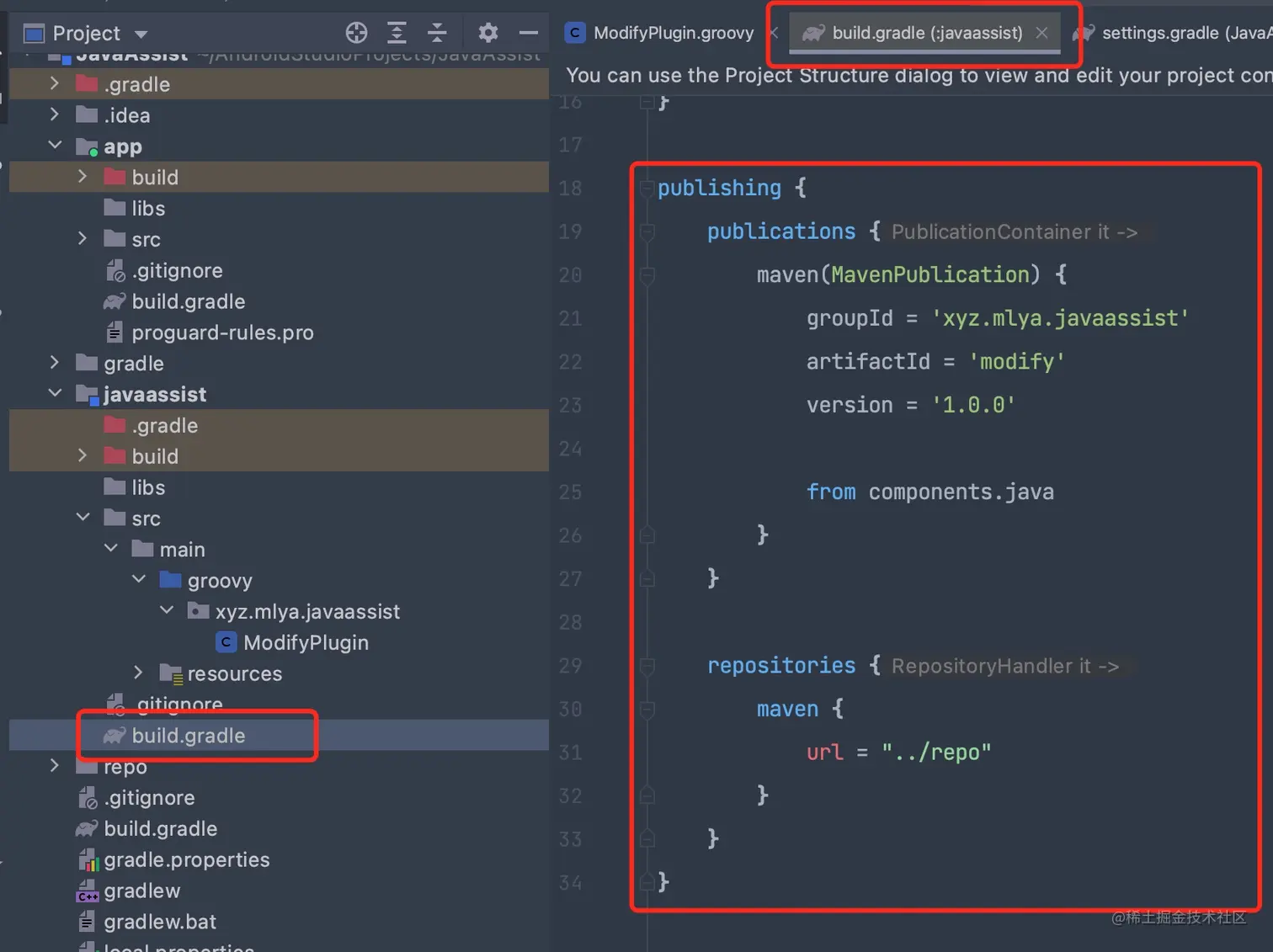Fold the publications block at line 19
1273x952 pixels.
click(x=647, y=231)
